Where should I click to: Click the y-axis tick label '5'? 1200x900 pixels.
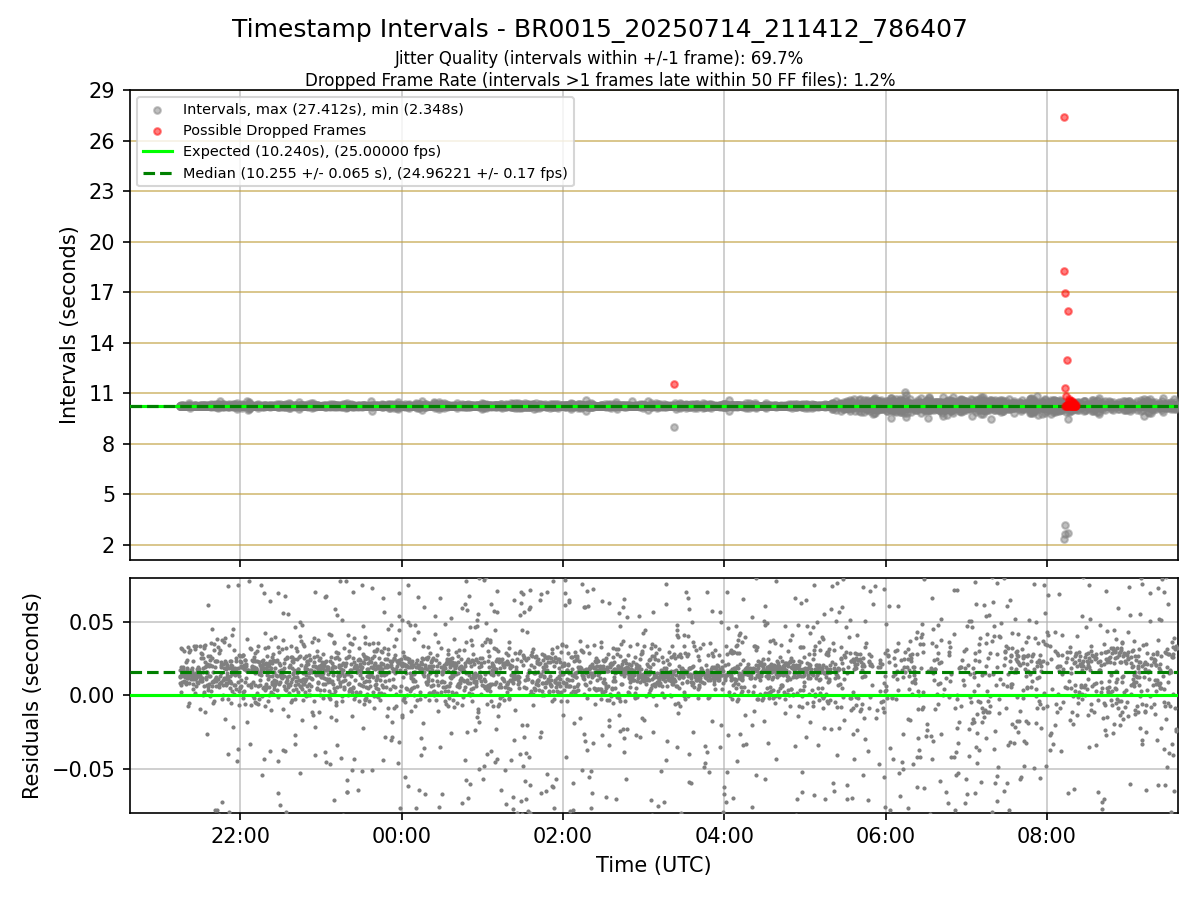pos(108,495)
